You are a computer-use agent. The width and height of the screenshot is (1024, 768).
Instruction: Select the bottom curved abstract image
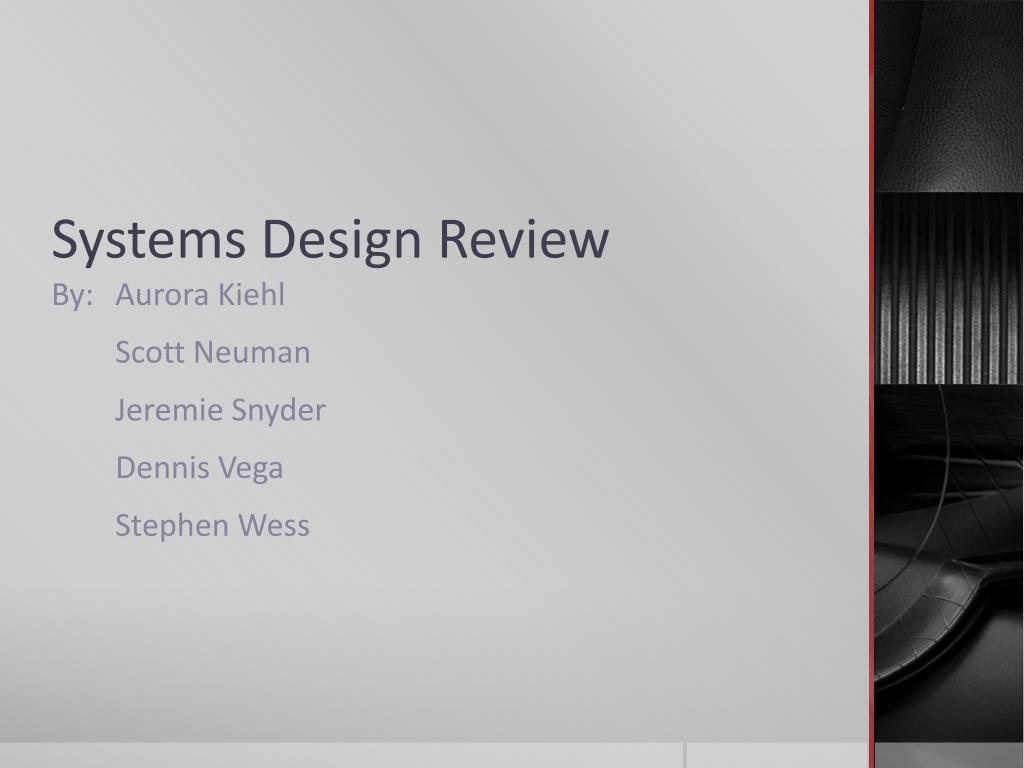(949, 564)
